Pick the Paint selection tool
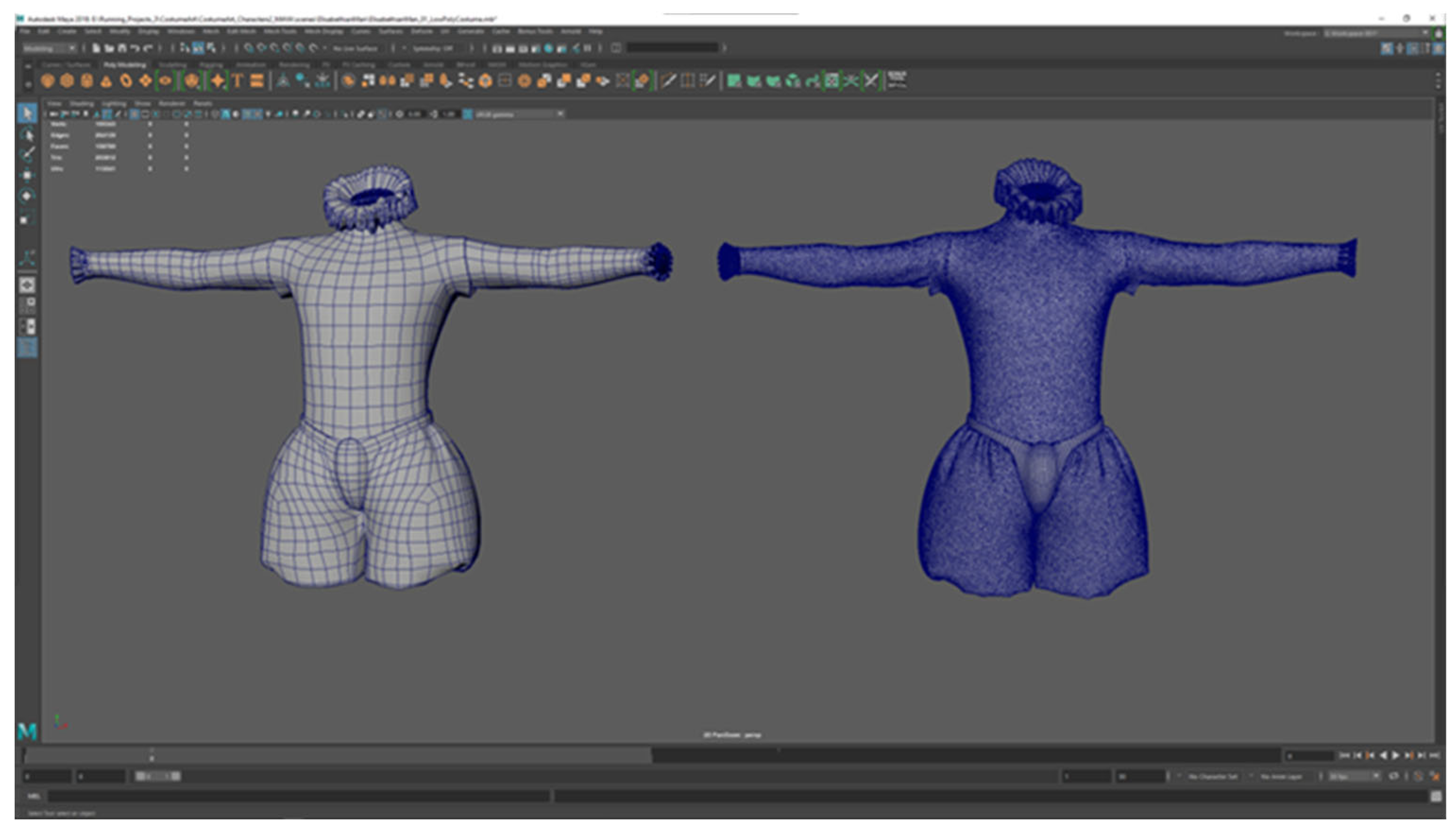Image resolution: width=1456 pixels, height=835 pixels. [27, 155]
